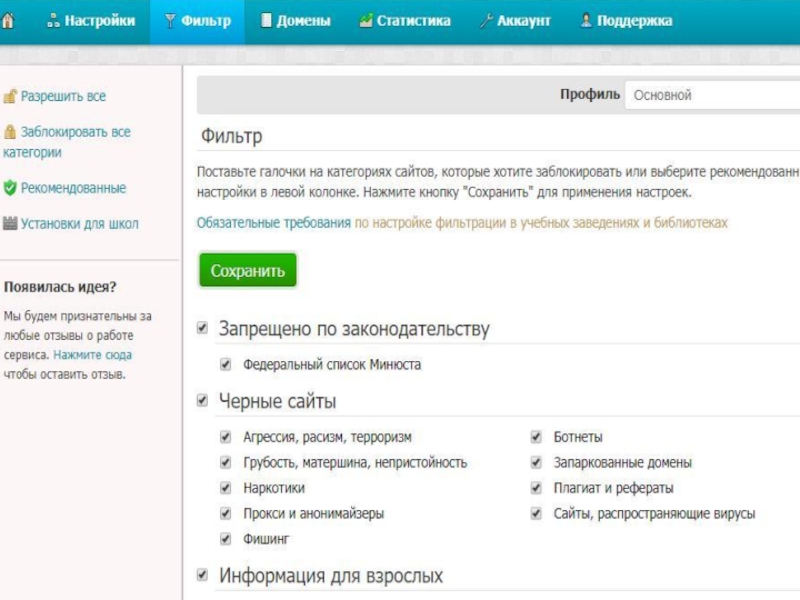
Task: Uncheck Грубость, матершина, непристойность
Action: (226, 462)
